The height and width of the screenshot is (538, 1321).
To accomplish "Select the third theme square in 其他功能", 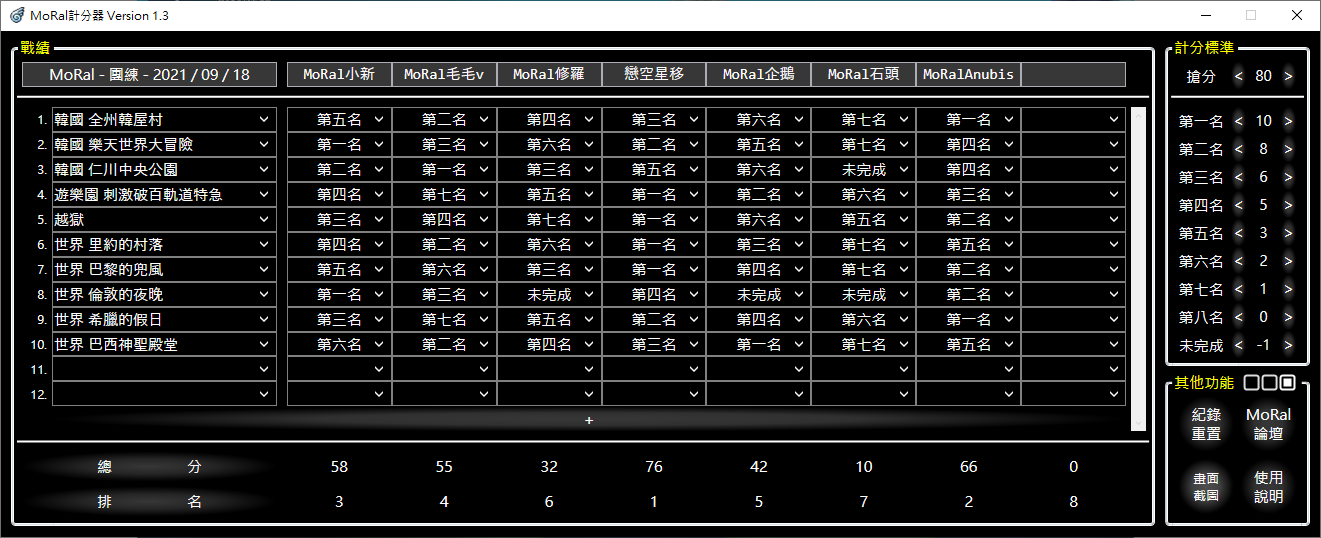I will (x=1287, y=383).
